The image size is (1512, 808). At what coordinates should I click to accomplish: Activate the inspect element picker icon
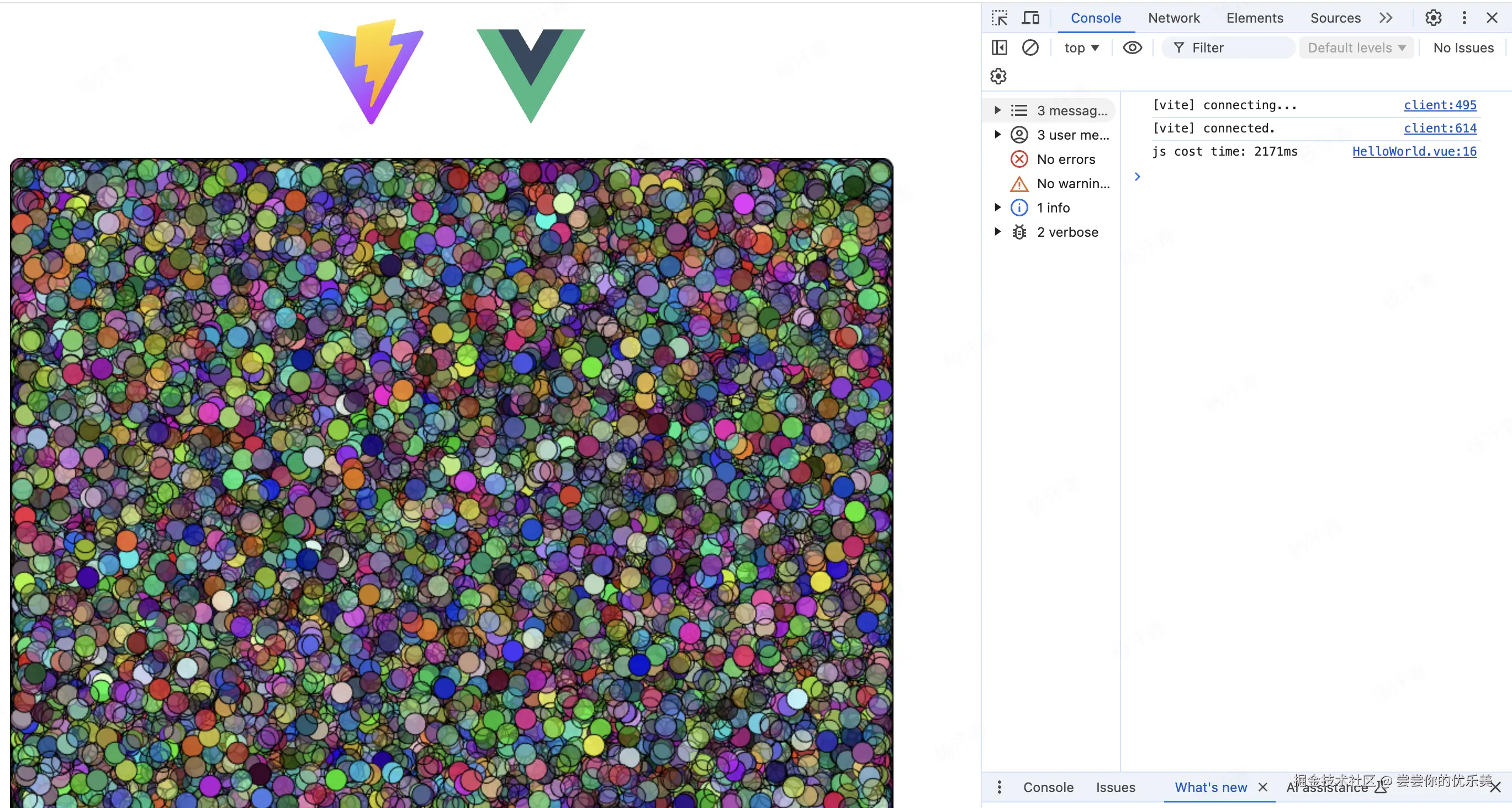click(999, 18)
